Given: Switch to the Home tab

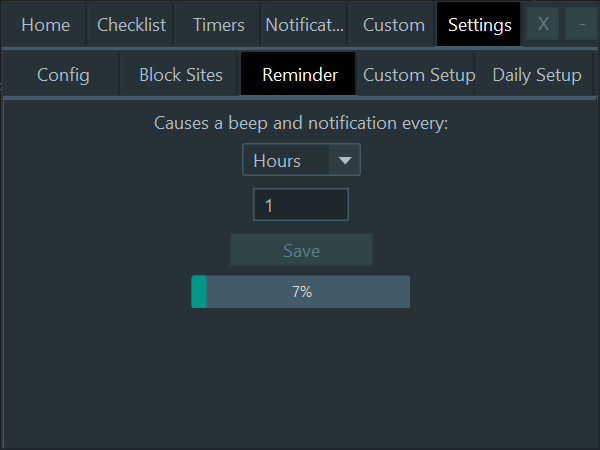Looking at the screenshot, I should pos(44,25).
